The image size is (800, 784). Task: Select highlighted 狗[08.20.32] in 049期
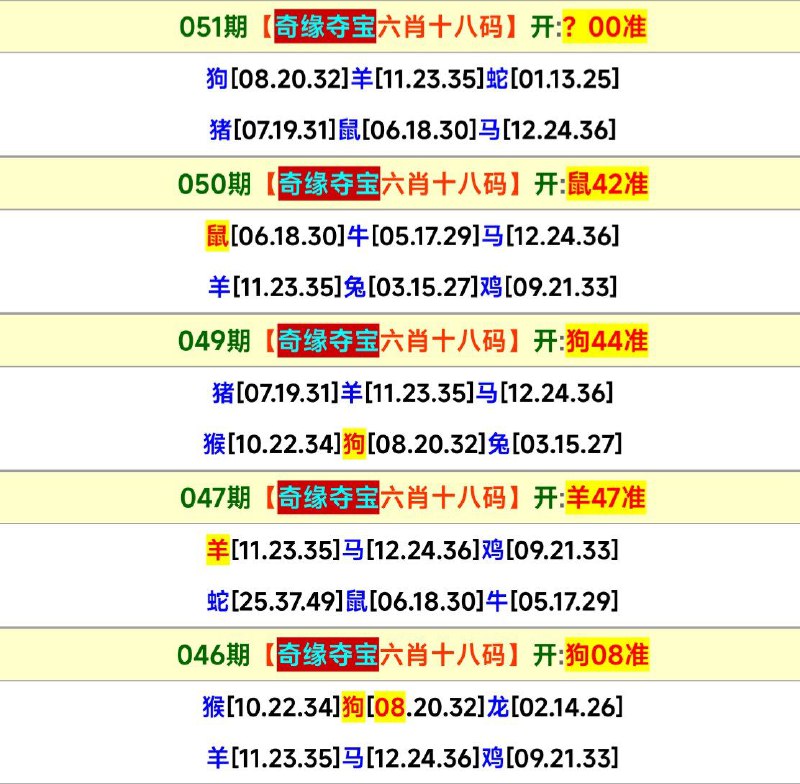click(x=414, y=444)
